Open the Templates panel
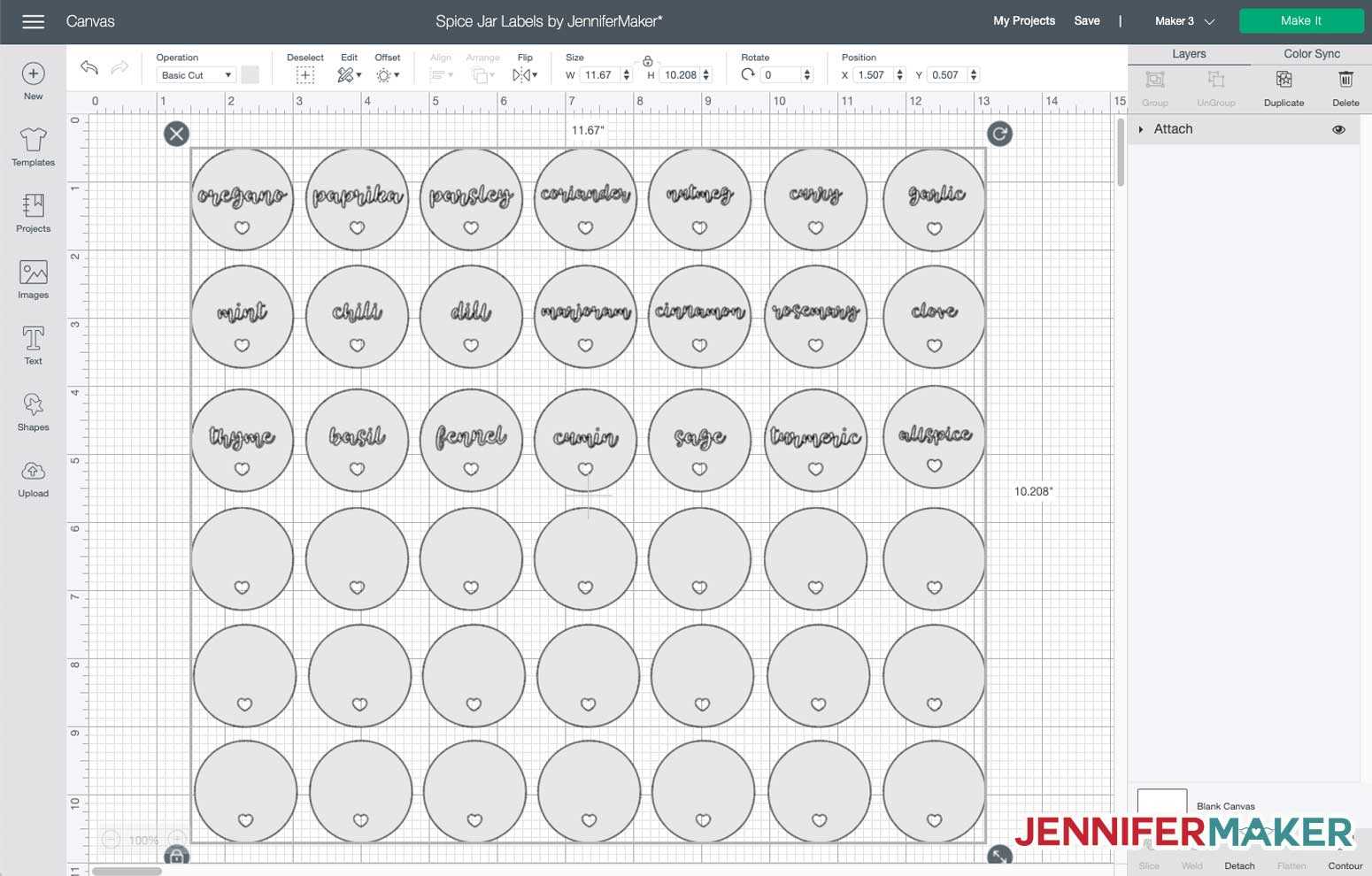This screenshot has width=1372, height=876. point(33,147)
